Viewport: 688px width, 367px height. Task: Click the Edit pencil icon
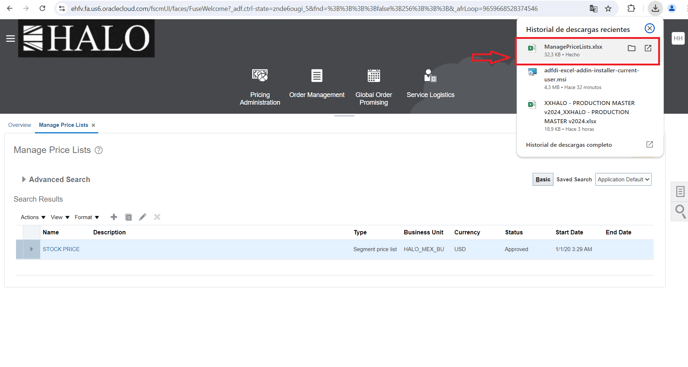pos(143,217)
